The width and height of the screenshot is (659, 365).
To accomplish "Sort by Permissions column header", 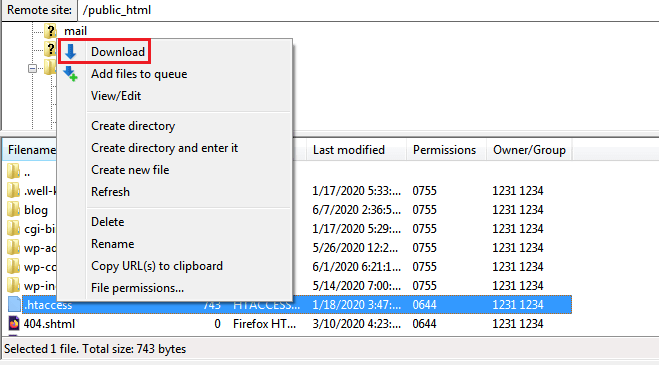I will [446, 150].
